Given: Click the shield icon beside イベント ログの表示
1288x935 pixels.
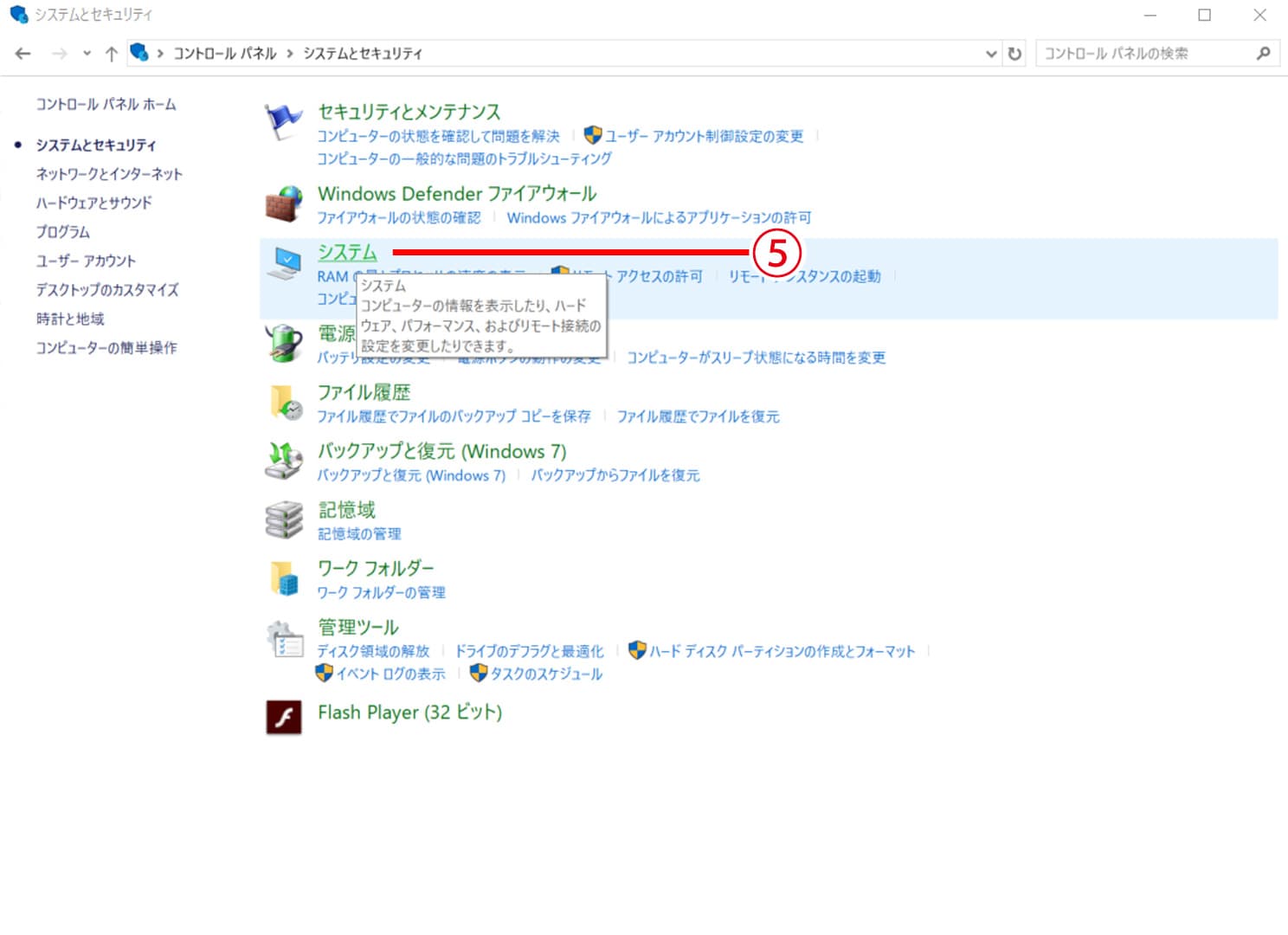Looking at the screenshot, I should [325, 673].
